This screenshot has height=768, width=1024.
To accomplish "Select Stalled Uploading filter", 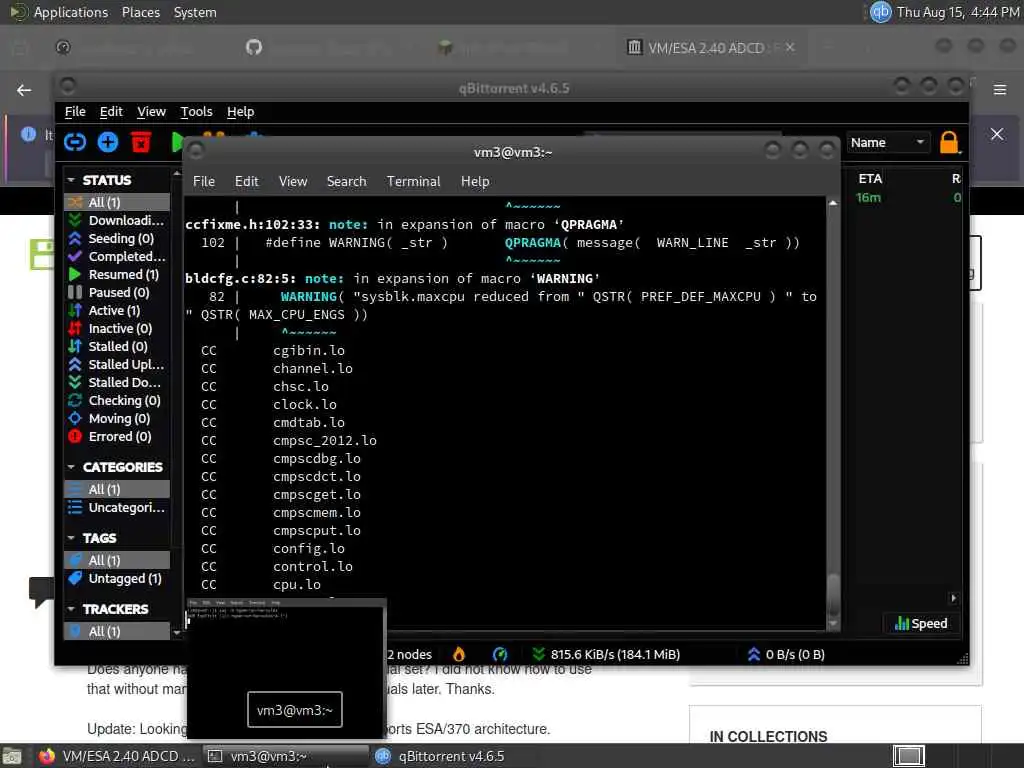I will pos(118,364).
